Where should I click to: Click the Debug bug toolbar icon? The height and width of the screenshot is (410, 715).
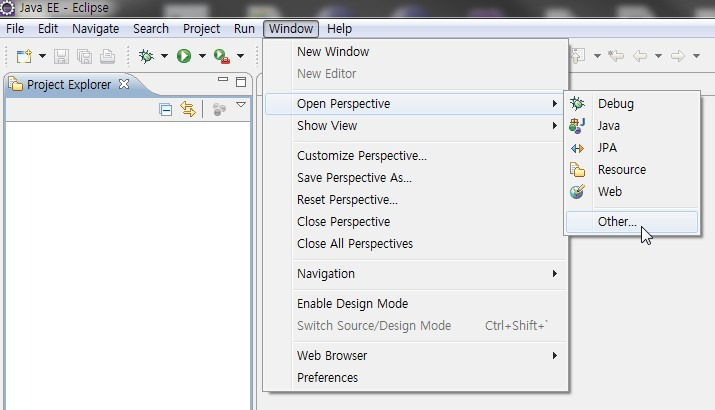click(146, 56)
